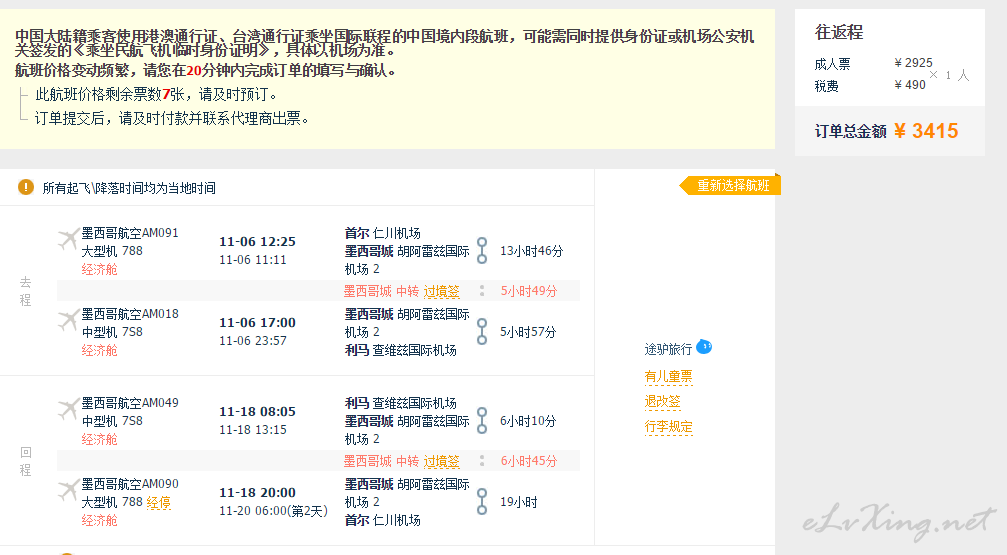Click adult ticket price ¥ 2925

[913, 63]
